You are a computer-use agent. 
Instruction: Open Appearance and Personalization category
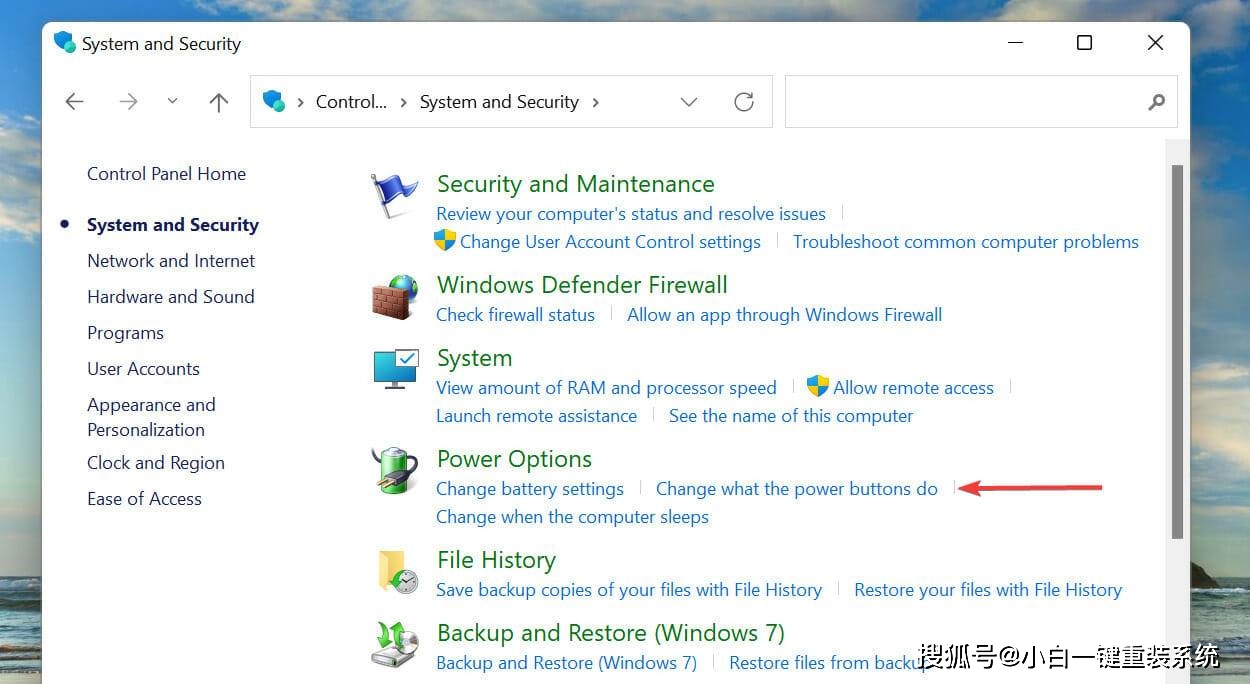pos(151,417)
